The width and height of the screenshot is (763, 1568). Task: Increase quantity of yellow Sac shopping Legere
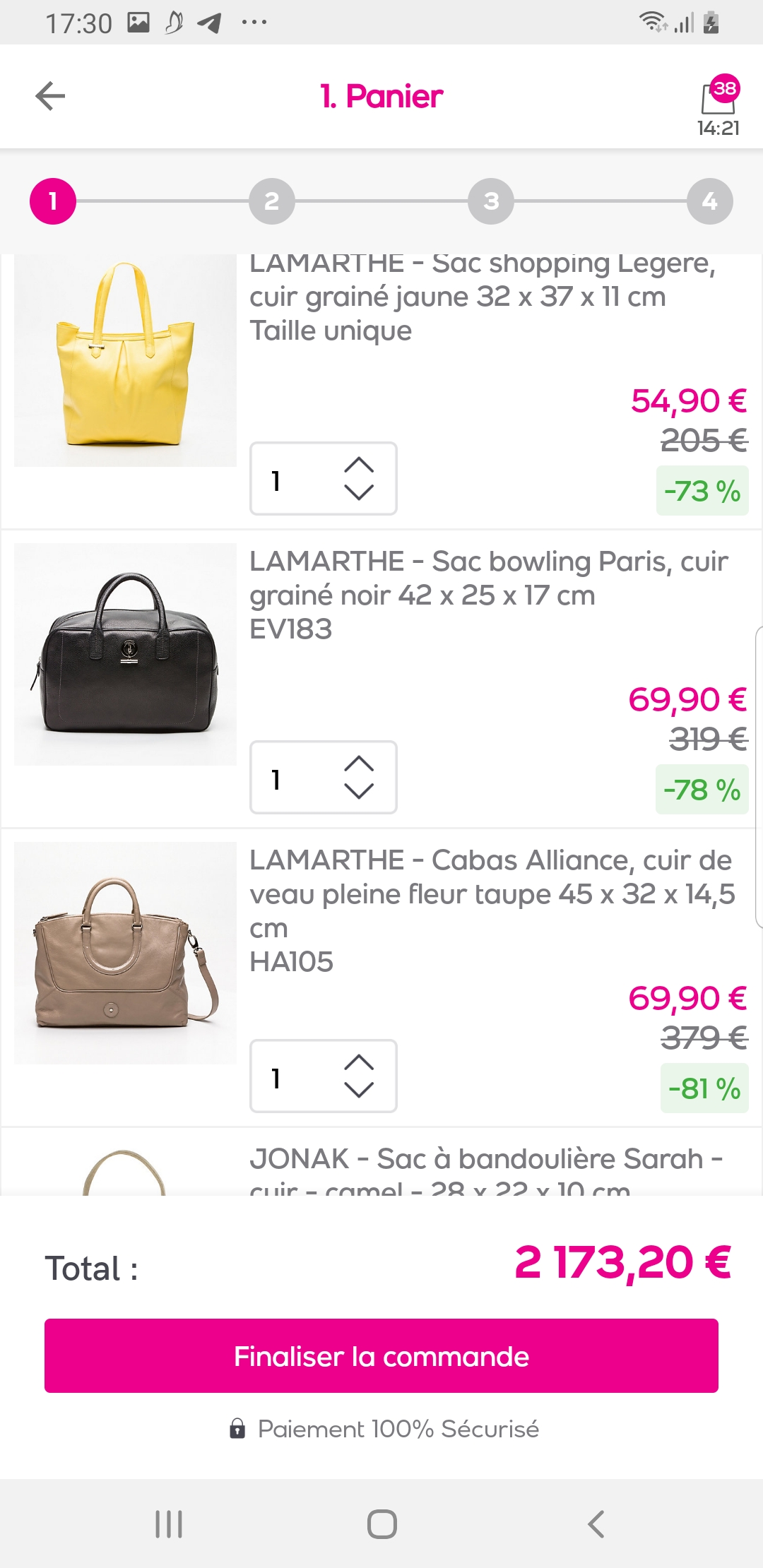(x=359, y=465)
